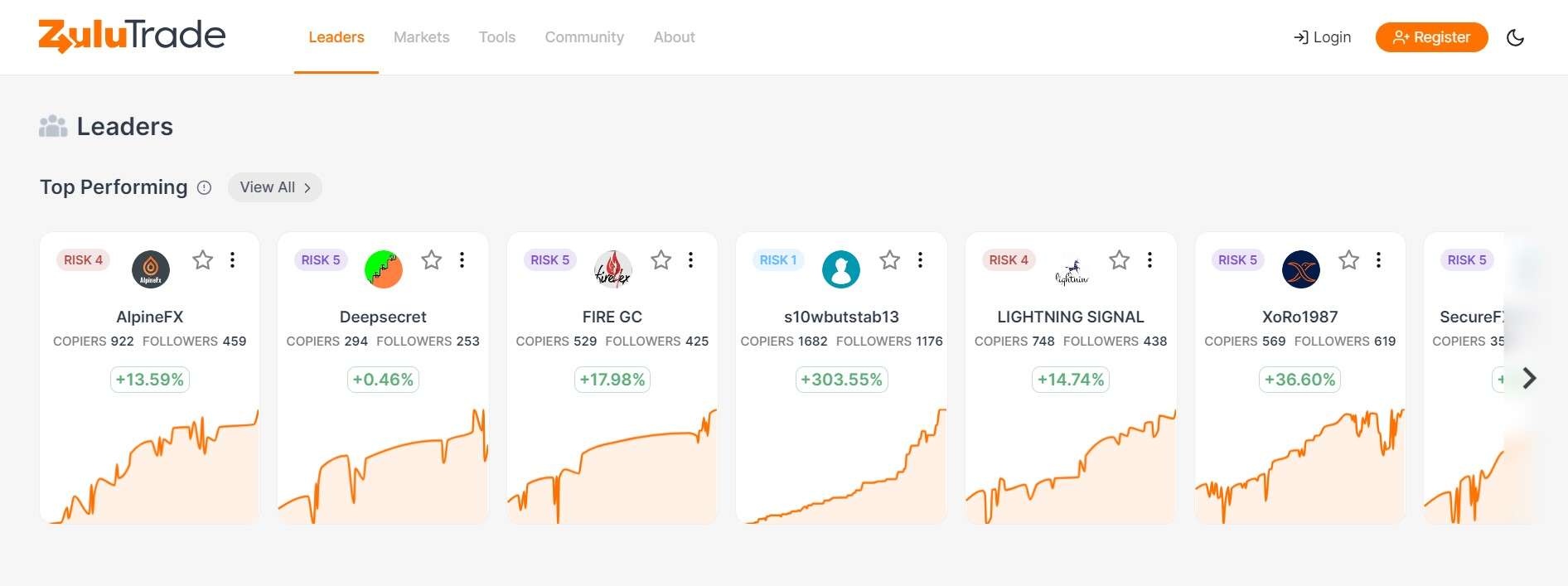Click the XoRo1987 +36.60% return badge
Screen dimensions: 1568x586
point(1300,380)
